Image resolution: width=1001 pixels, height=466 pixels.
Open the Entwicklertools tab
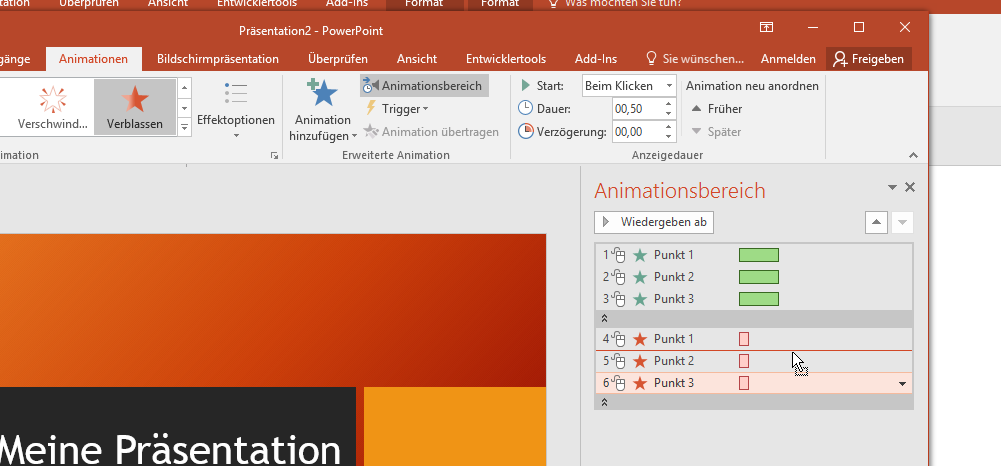click(x=506, y=59)
